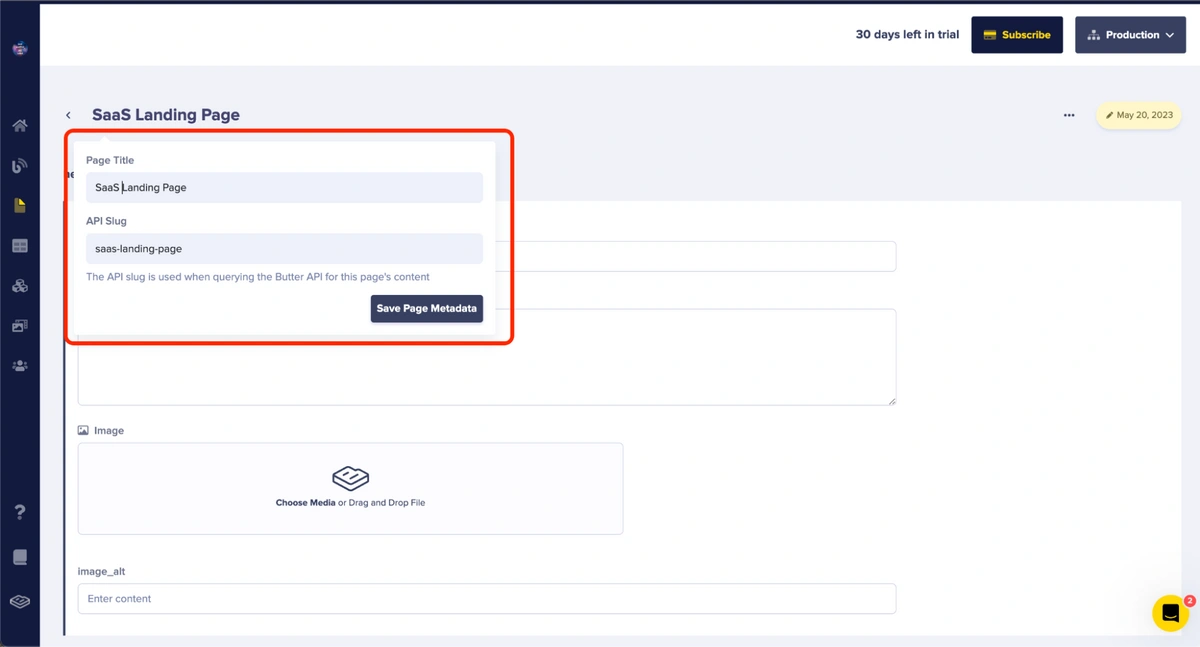Click into the API Slug field
1200x647 pixels.
tap(284, 248)
